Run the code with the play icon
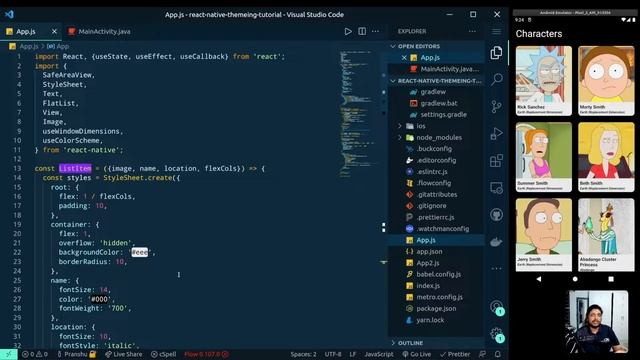 348,31
